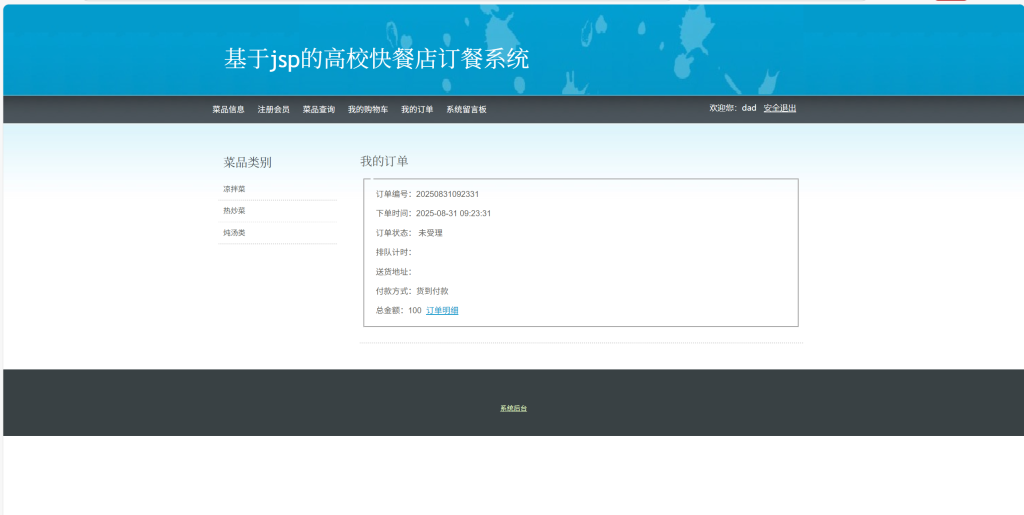Viewport: 1024px width, 515px height.
Task: Open 菜品信息 in the navigation bar
Action: (228, 110)
